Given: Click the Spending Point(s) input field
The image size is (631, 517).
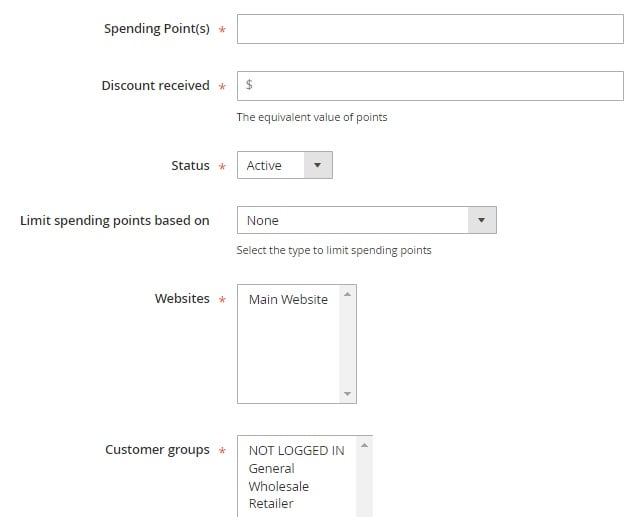Looking at the screenshot, I should (430, 29).
